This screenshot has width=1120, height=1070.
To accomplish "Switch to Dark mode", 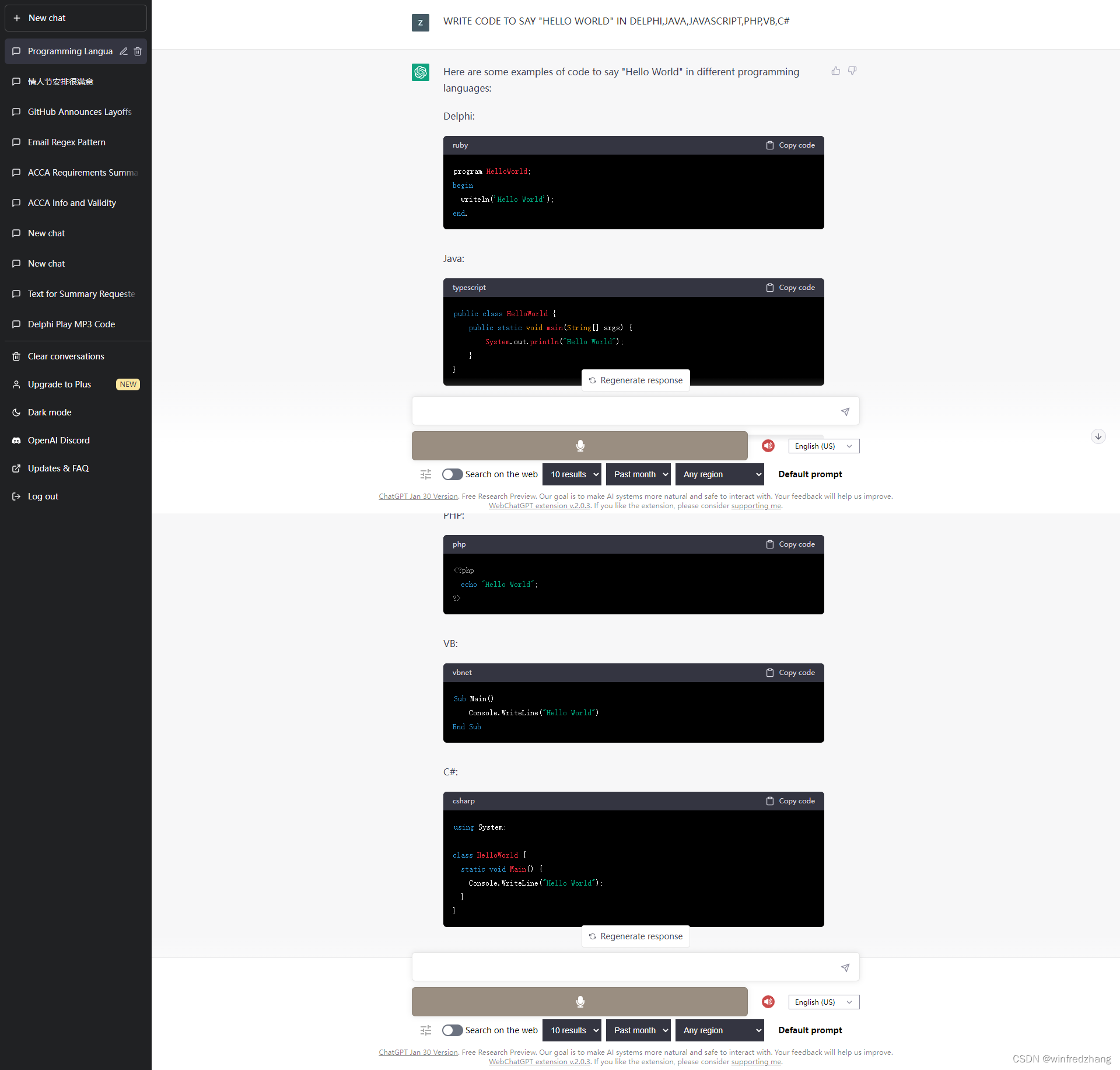I will [50, 412].
